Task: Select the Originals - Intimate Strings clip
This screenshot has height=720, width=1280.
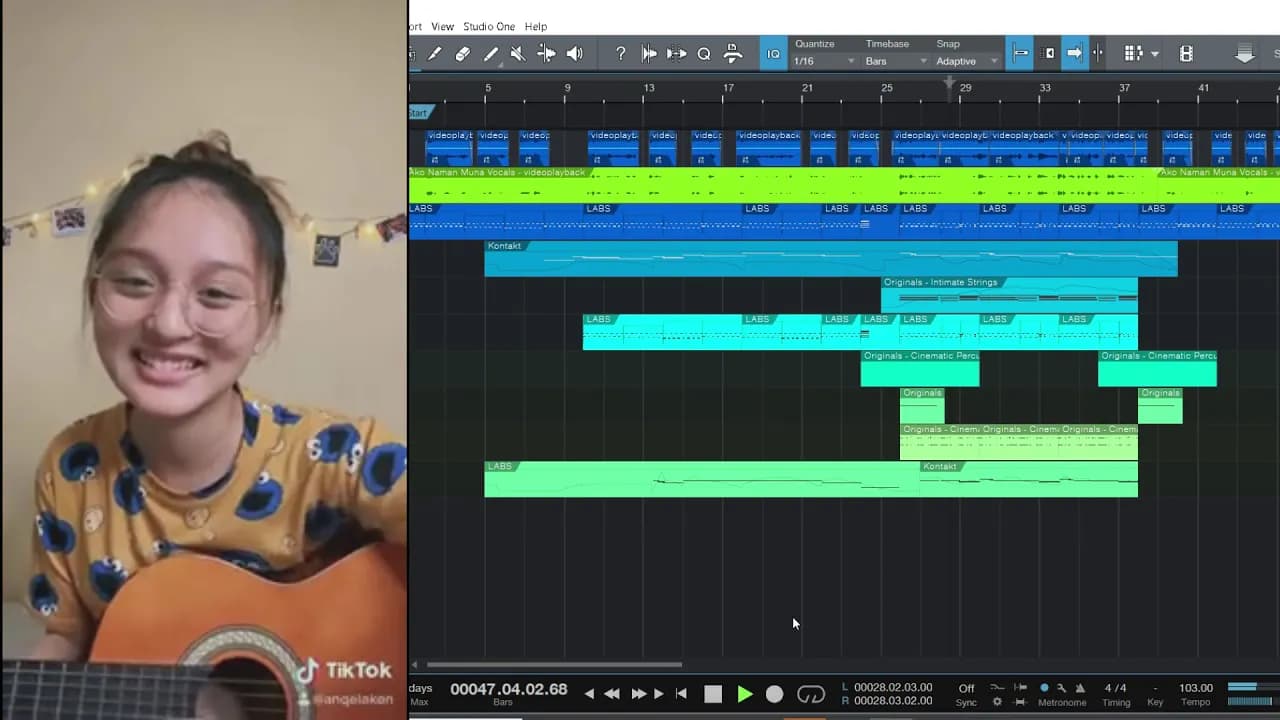Action: (x=1009, y=294)
